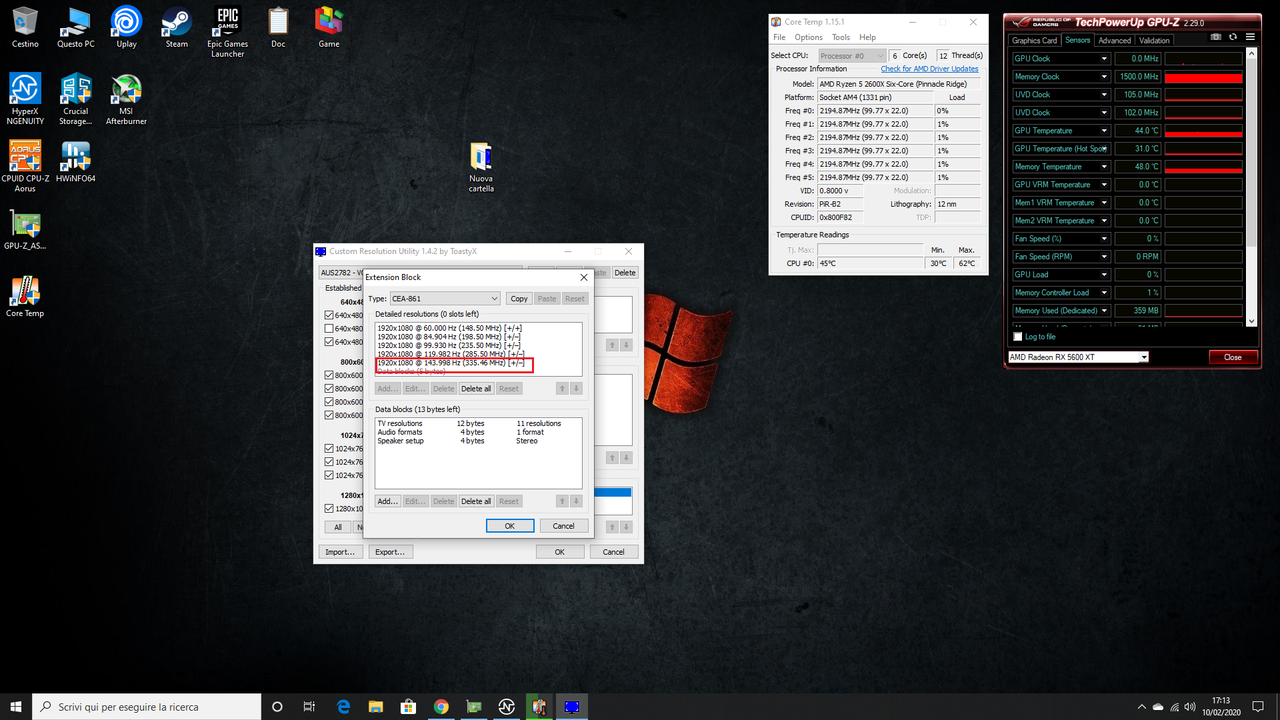Open the GPU Clock sensor dropdown

[x=1104, y=59]
